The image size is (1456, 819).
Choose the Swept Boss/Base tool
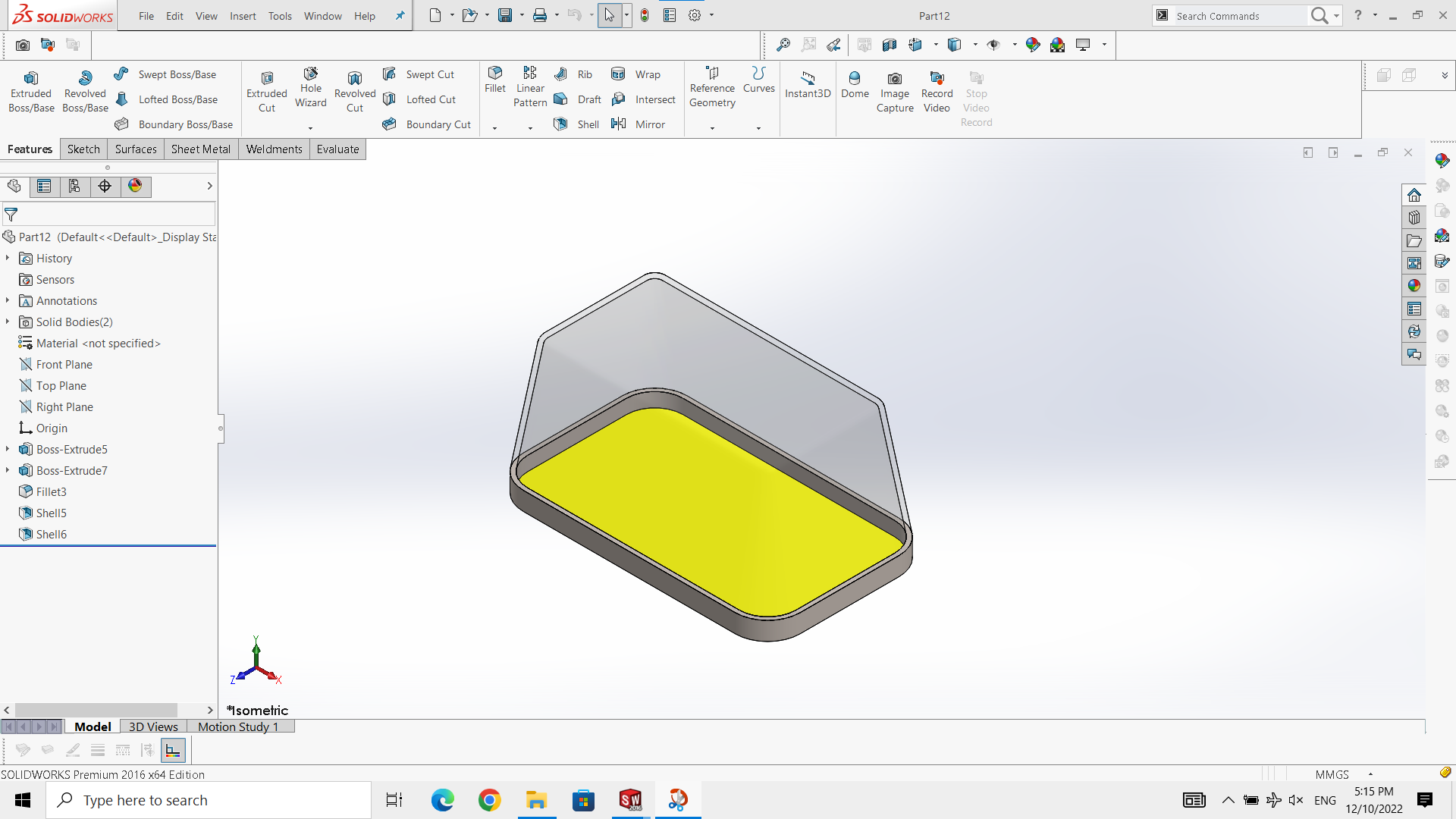point(165,74)
